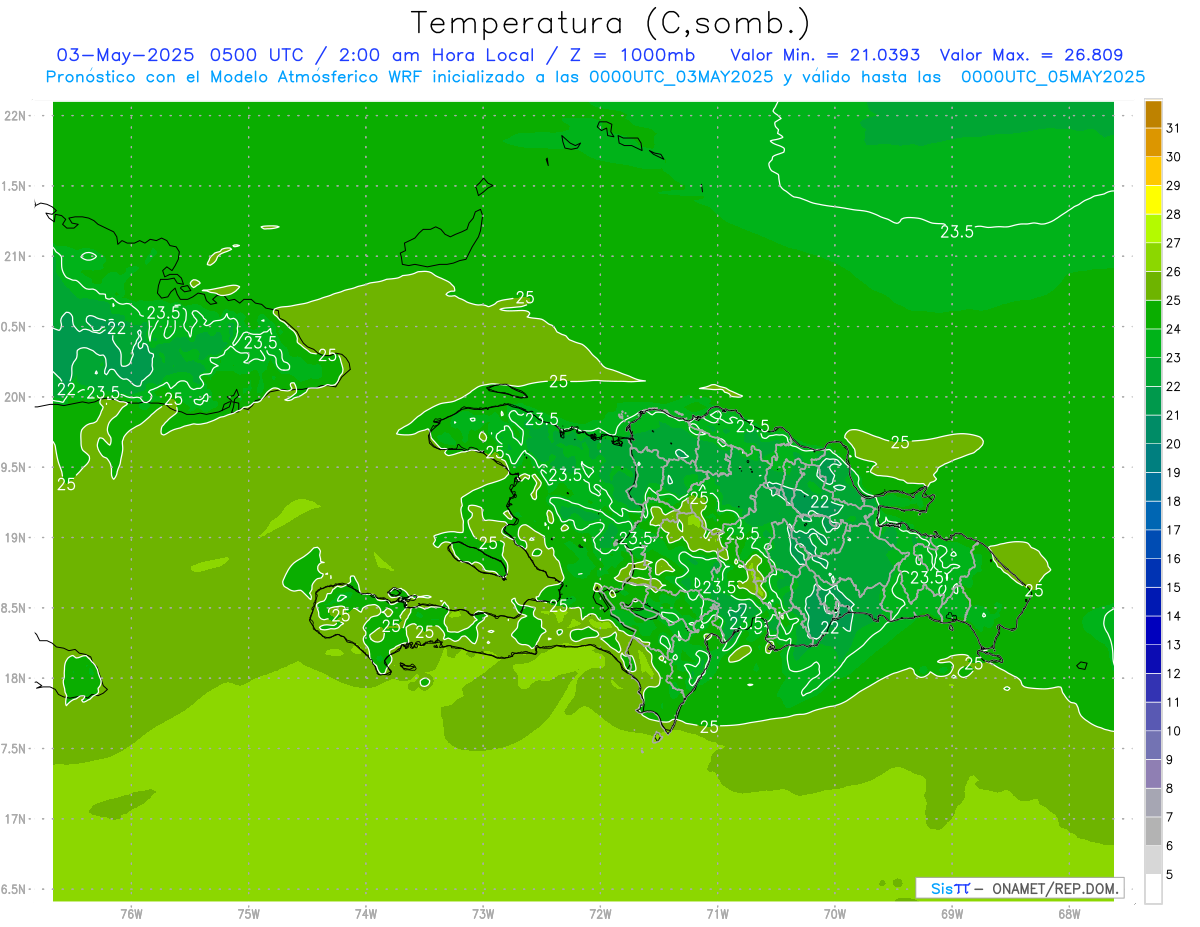
Task: Click the initialization time "0000UTC_03MAY2025"
Action: pyautogui.click(x=681, y=77)
